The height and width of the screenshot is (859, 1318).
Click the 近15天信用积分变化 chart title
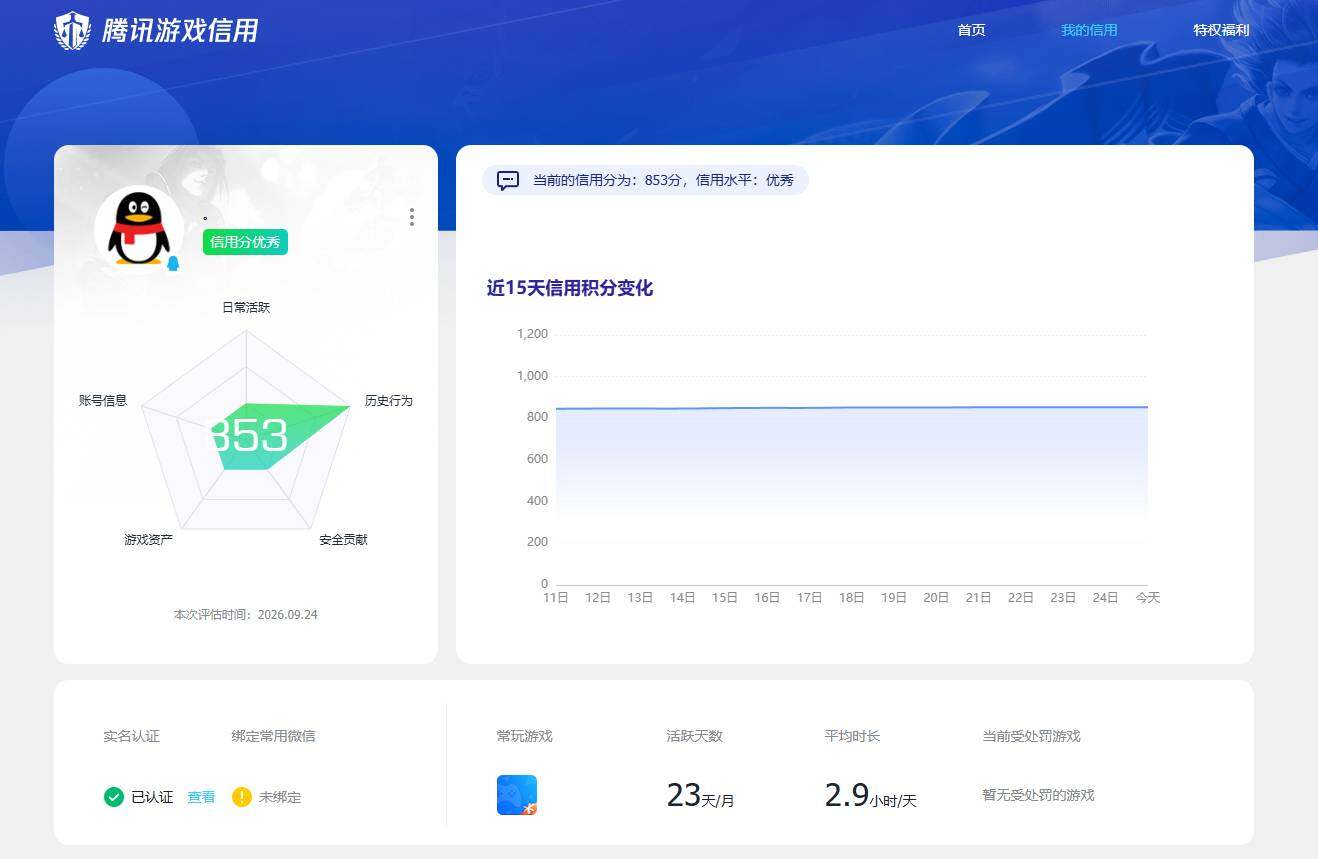pos(570,288)
